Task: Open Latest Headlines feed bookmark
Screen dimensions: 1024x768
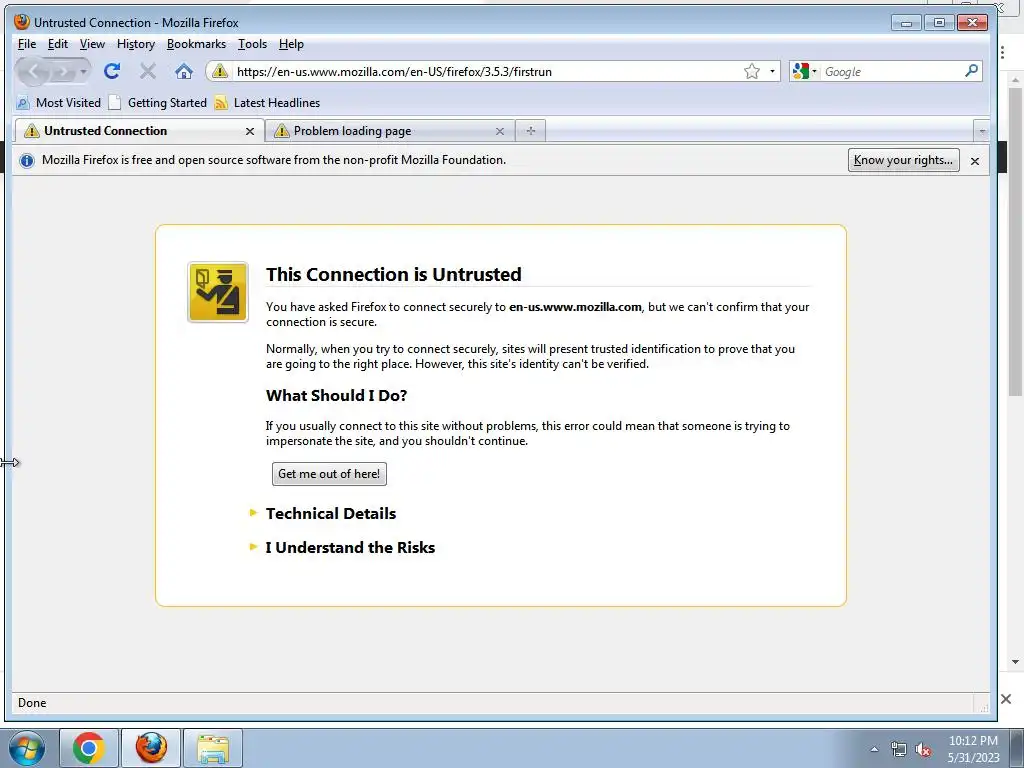Action: (268, 103)
